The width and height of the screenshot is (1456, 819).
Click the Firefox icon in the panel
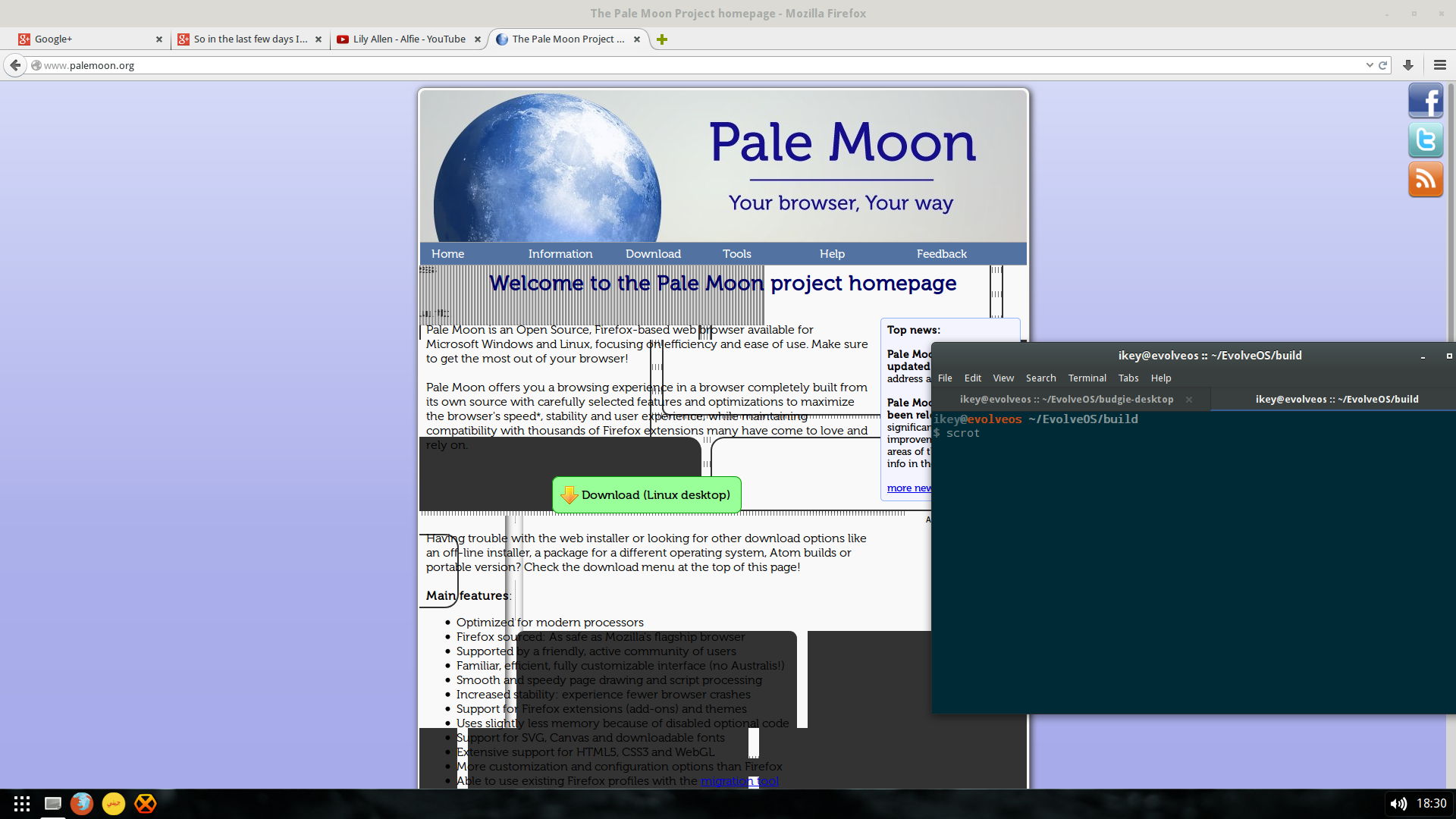coord(82,803)
